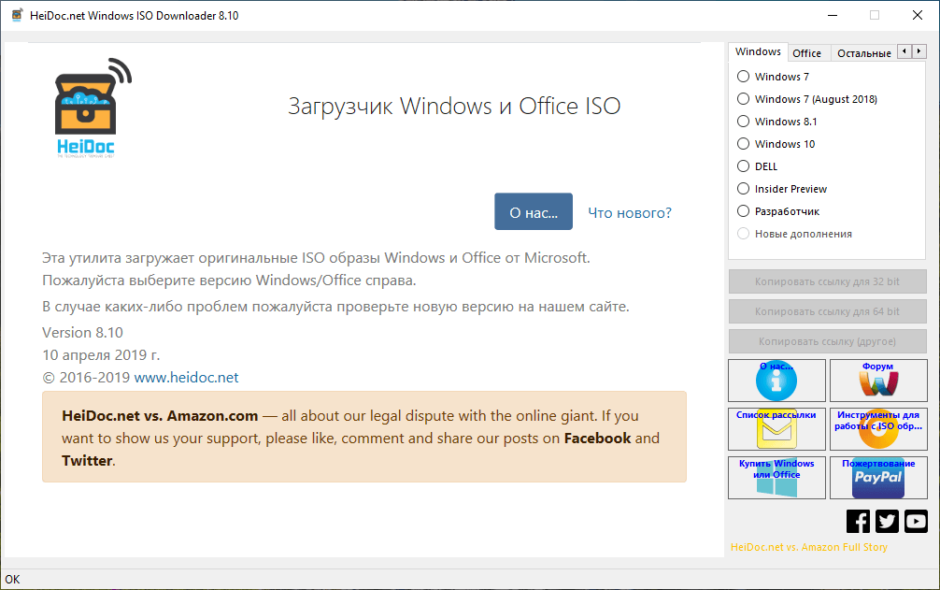Select the Windows 10 radio button
The image size is (940, 590).
[x=743, y=144]
